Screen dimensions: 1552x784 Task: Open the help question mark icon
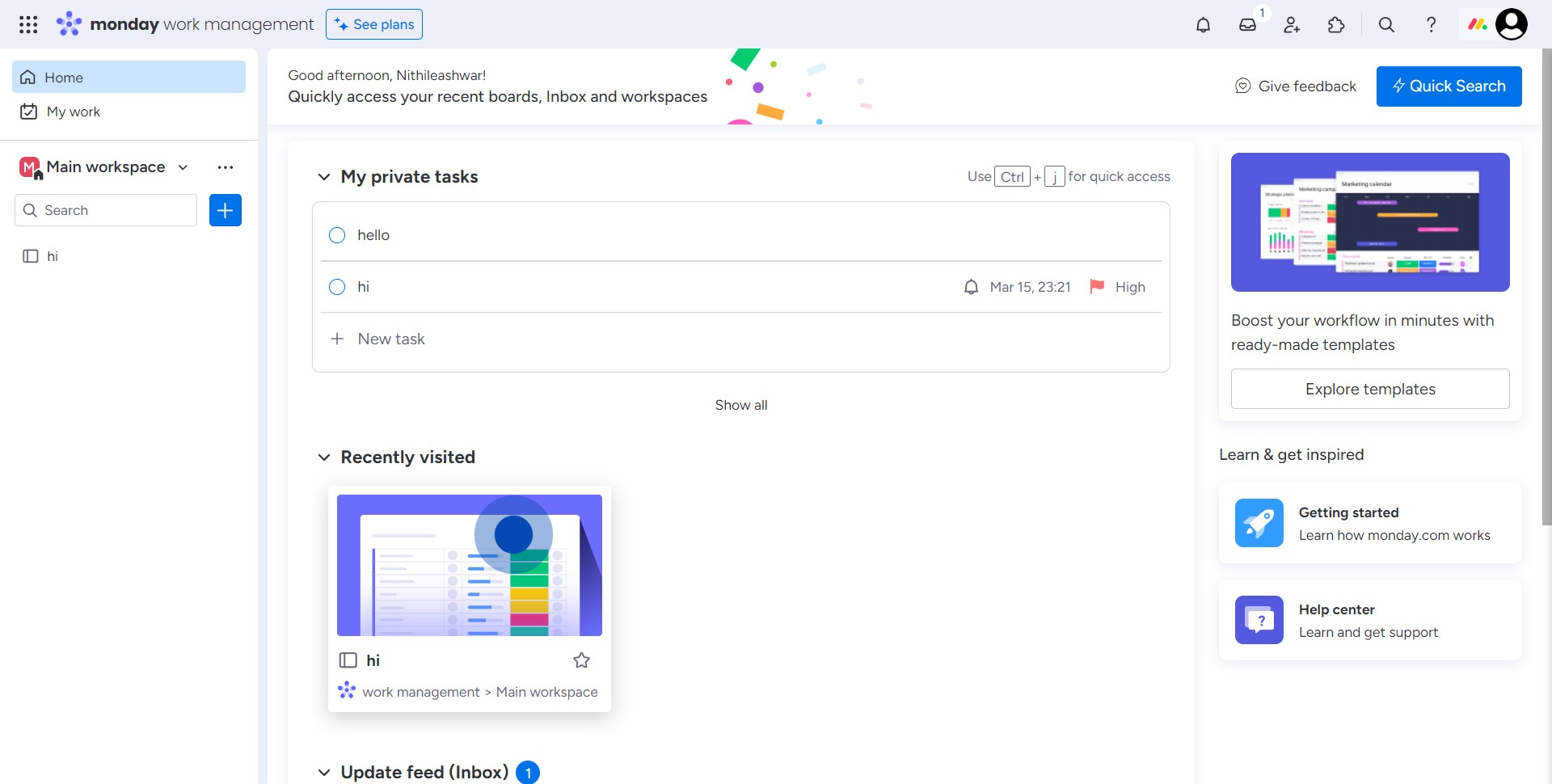pyautogui.click(x=1431, y=25)
